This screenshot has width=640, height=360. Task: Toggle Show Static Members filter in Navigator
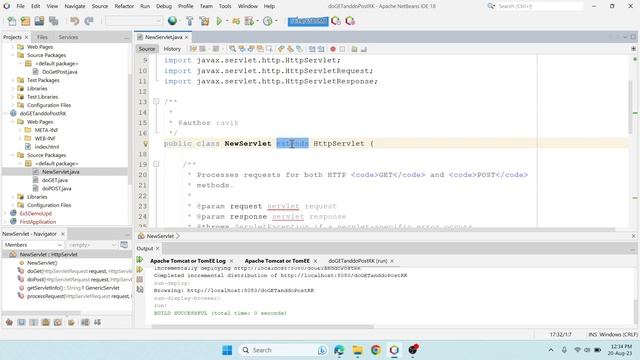coord(34,322)
